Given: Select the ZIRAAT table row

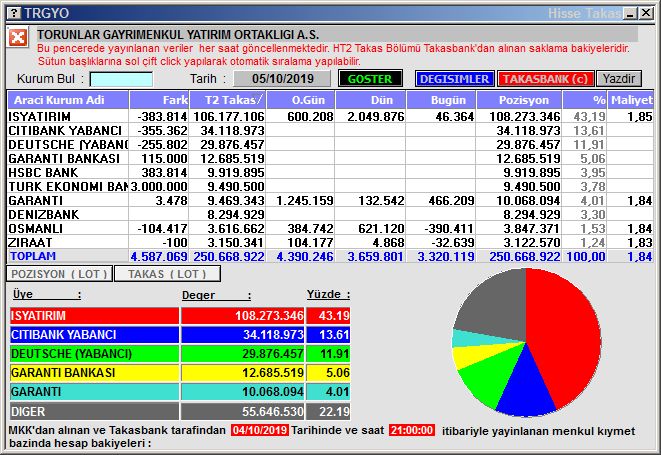Looking at the screenshot, I should pyautogui.click(x=330, y=242).
